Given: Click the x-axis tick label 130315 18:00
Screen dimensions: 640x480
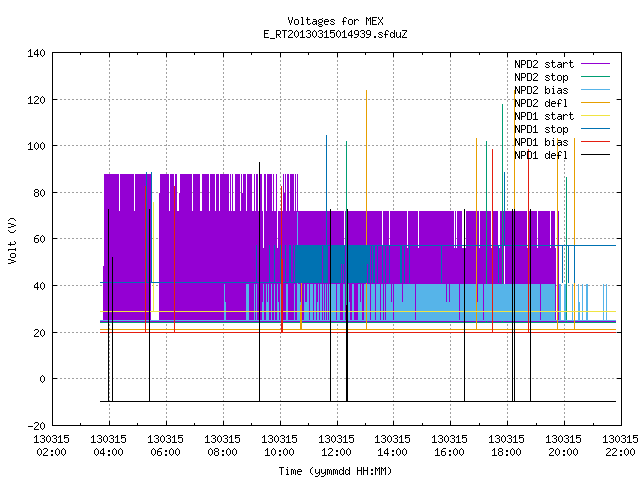Looking at the screenshot, I should 507,446.
